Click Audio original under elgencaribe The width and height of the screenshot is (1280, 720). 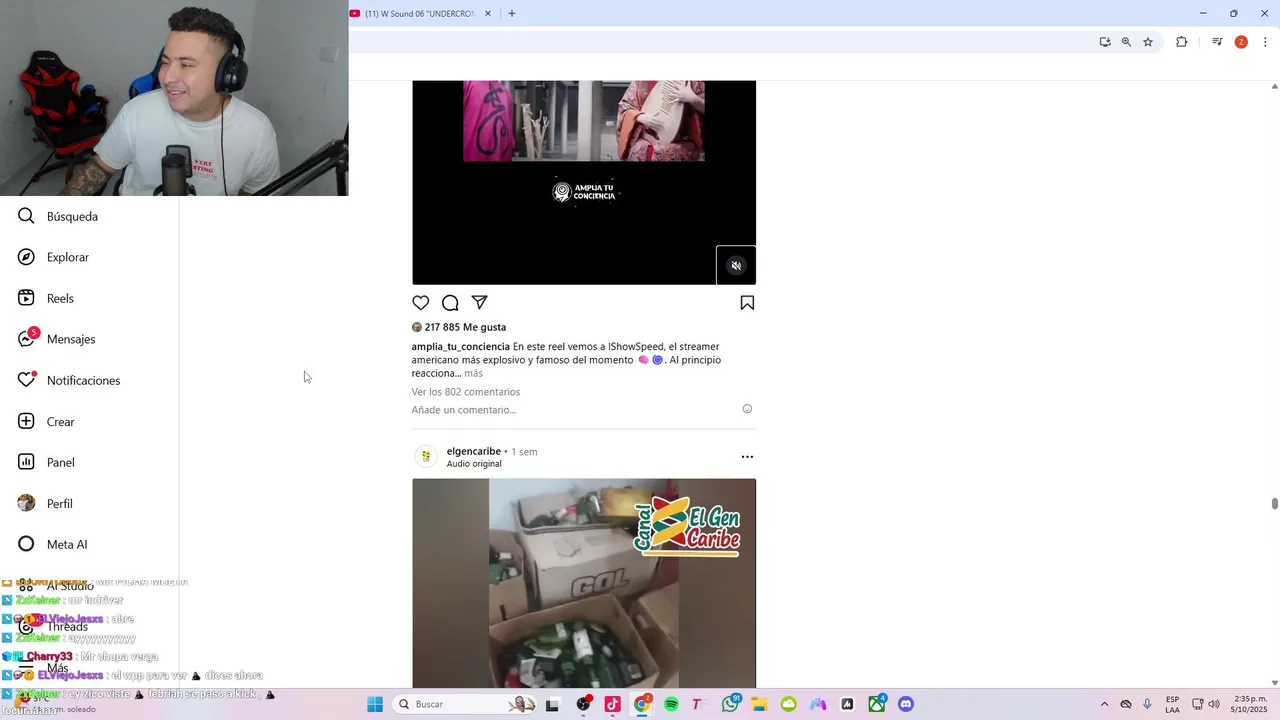pyautogui.click(x=474, y=464)
